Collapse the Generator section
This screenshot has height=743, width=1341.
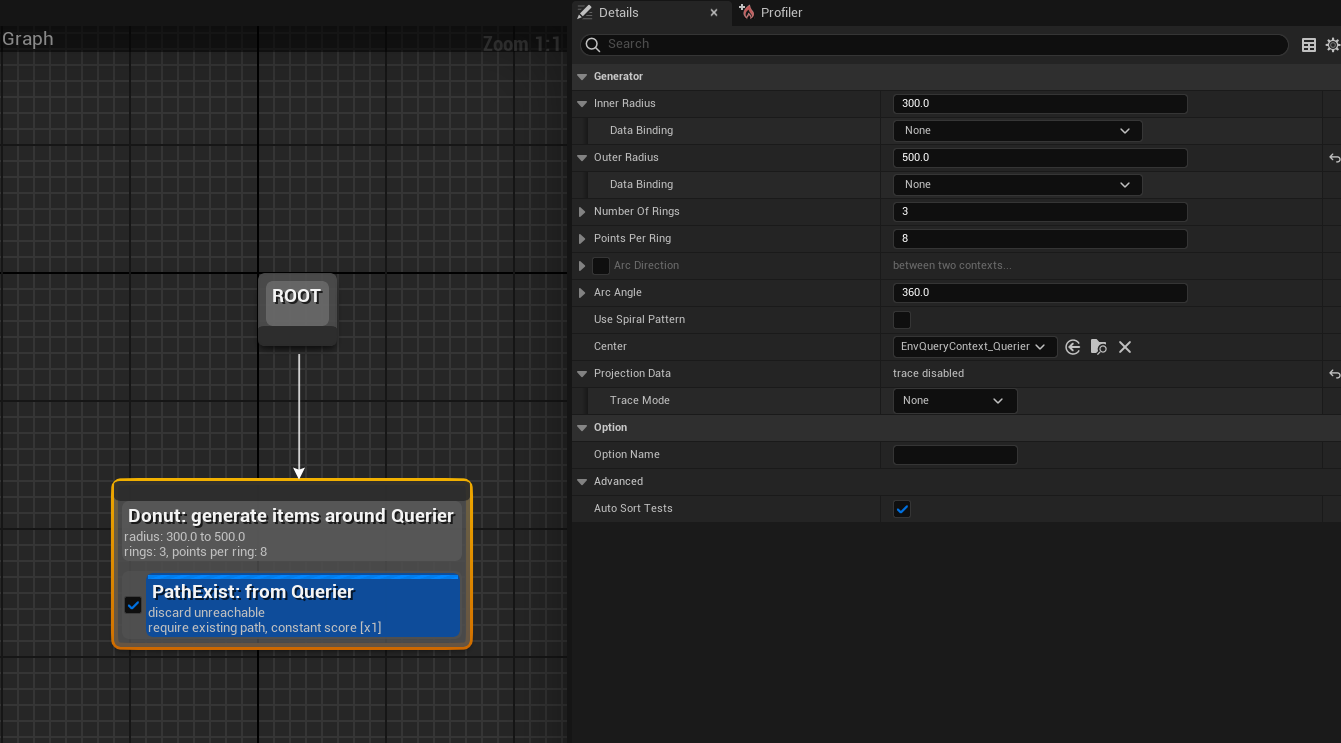[x=582, y=77]
